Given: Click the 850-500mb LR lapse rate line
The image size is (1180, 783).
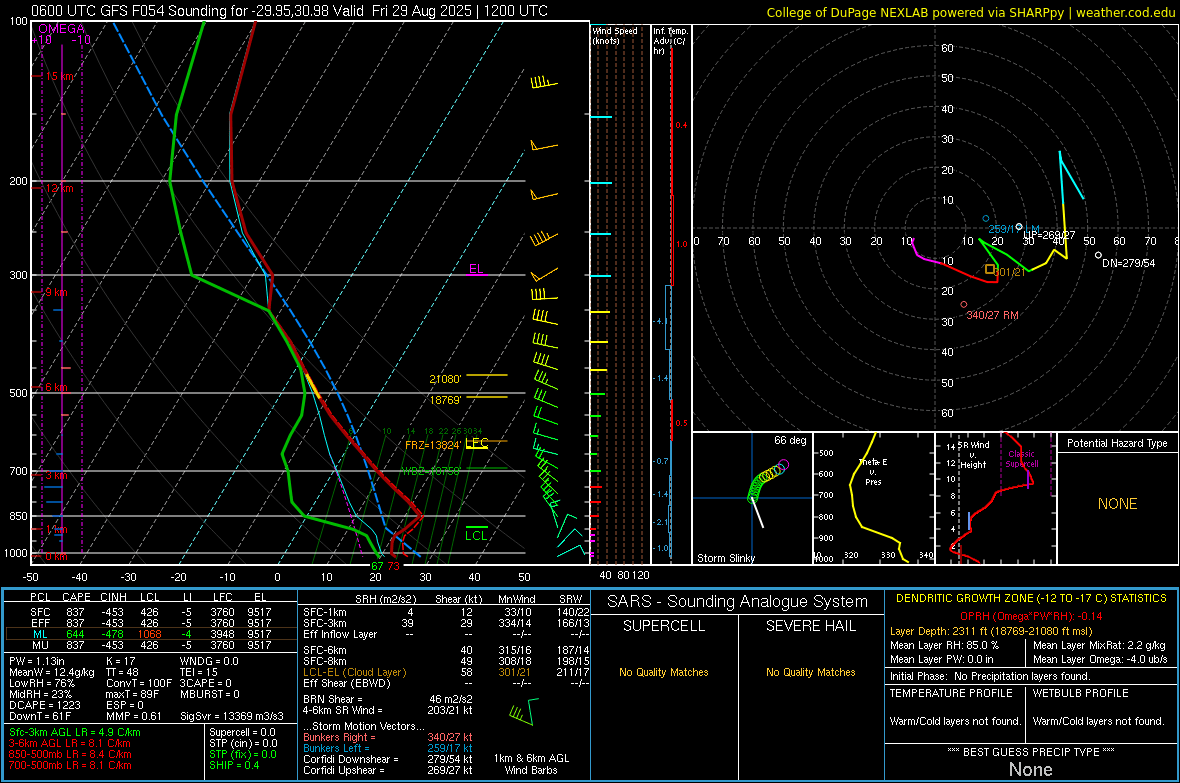Looking at the screenshot, I should (70, 754).
